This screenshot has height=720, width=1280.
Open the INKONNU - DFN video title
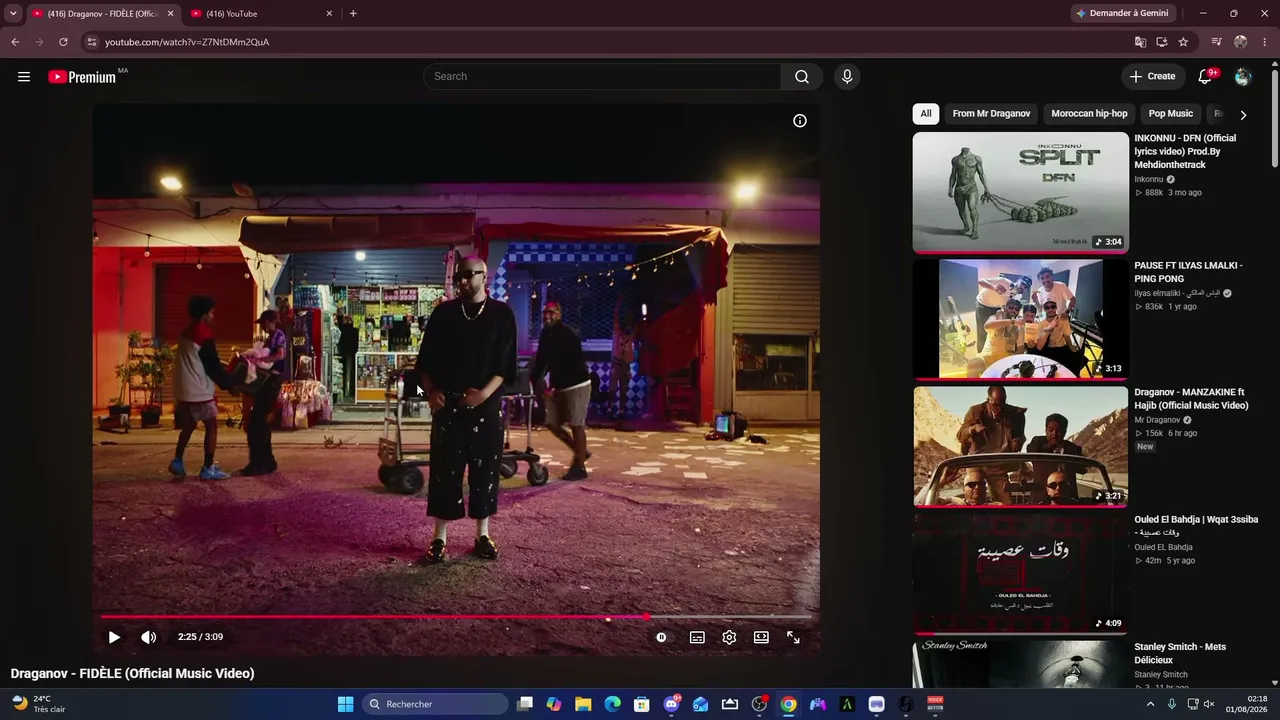pyautogui.click(x=1185, y=152)
